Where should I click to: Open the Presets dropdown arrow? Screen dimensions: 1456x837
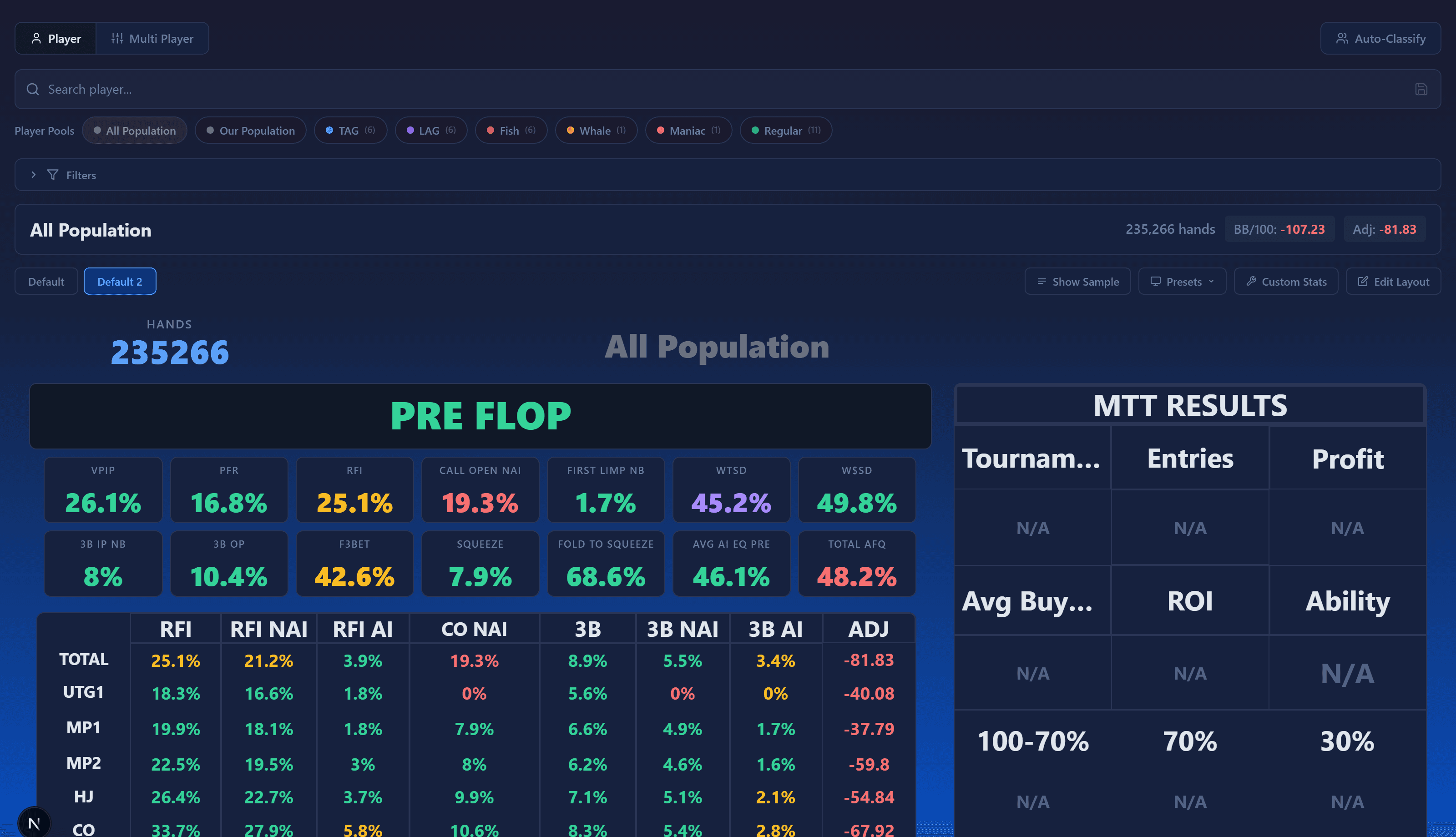(x=1211, y=281)
